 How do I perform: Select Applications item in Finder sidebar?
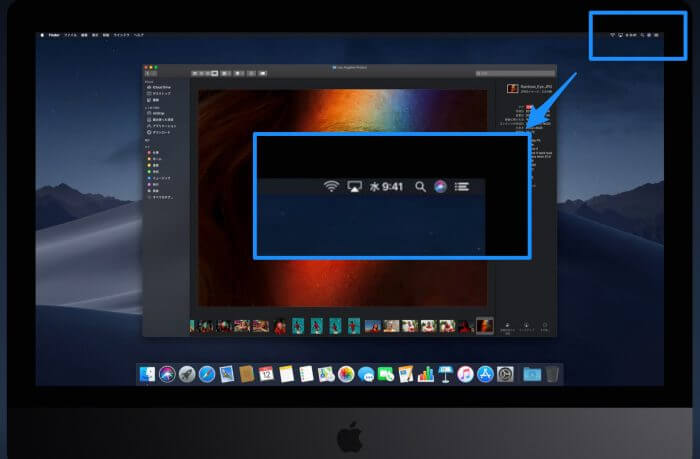pyautogui.click(x=162, y=126)
